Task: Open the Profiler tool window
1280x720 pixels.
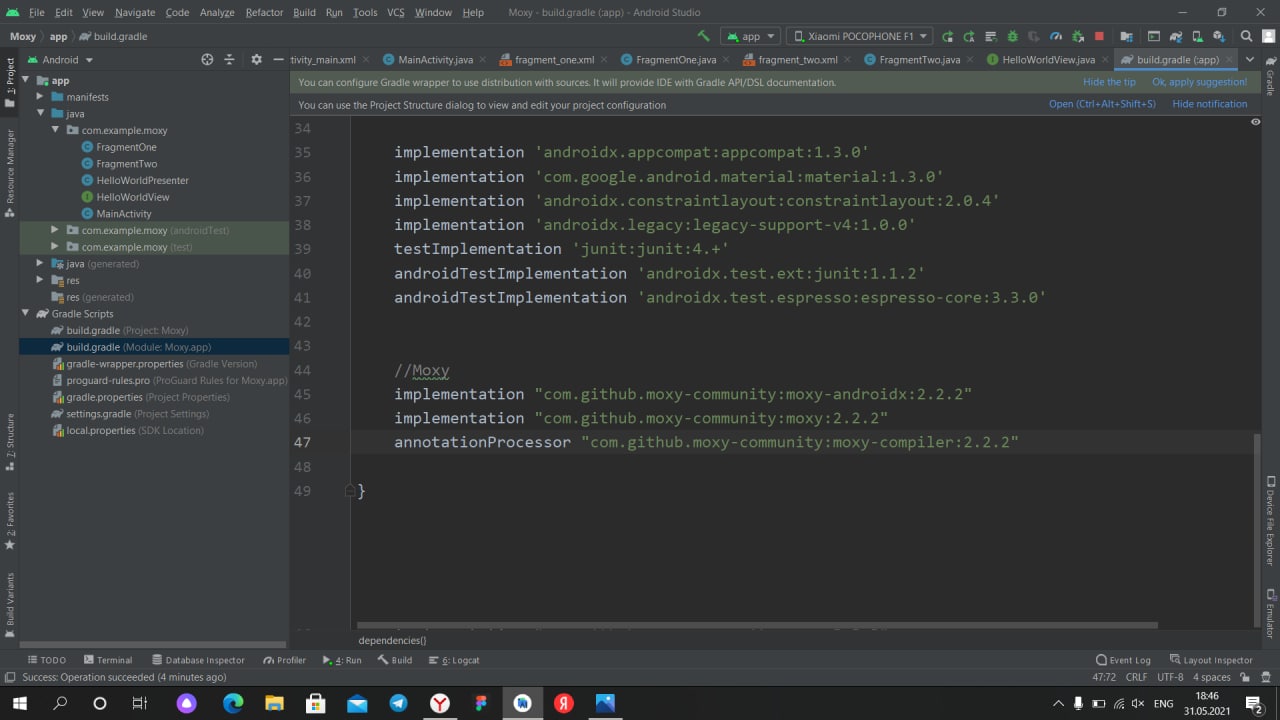Action: click(x=284, y=660)
